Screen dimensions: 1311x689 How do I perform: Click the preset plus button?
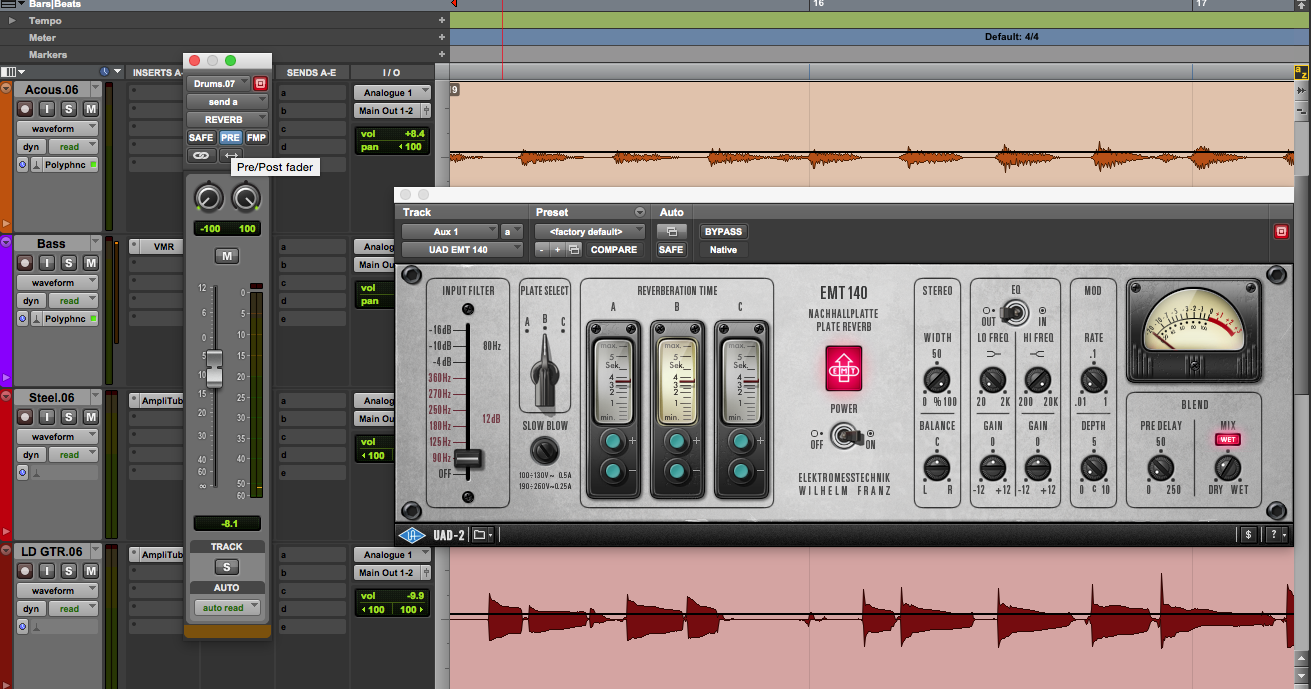pos(557,250)
